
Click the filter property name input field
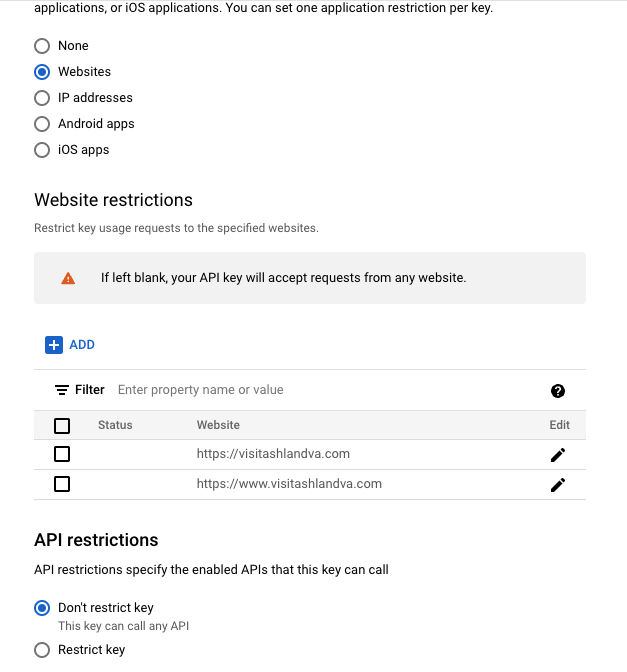click(326, 390)
